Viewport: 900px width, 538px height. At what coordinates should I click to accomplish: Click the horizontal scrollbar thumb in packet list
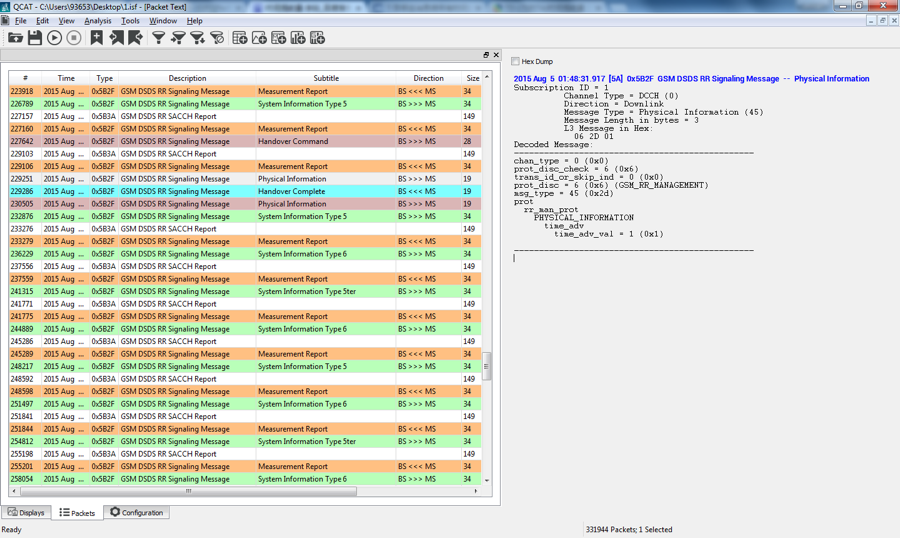click(188, 491)
